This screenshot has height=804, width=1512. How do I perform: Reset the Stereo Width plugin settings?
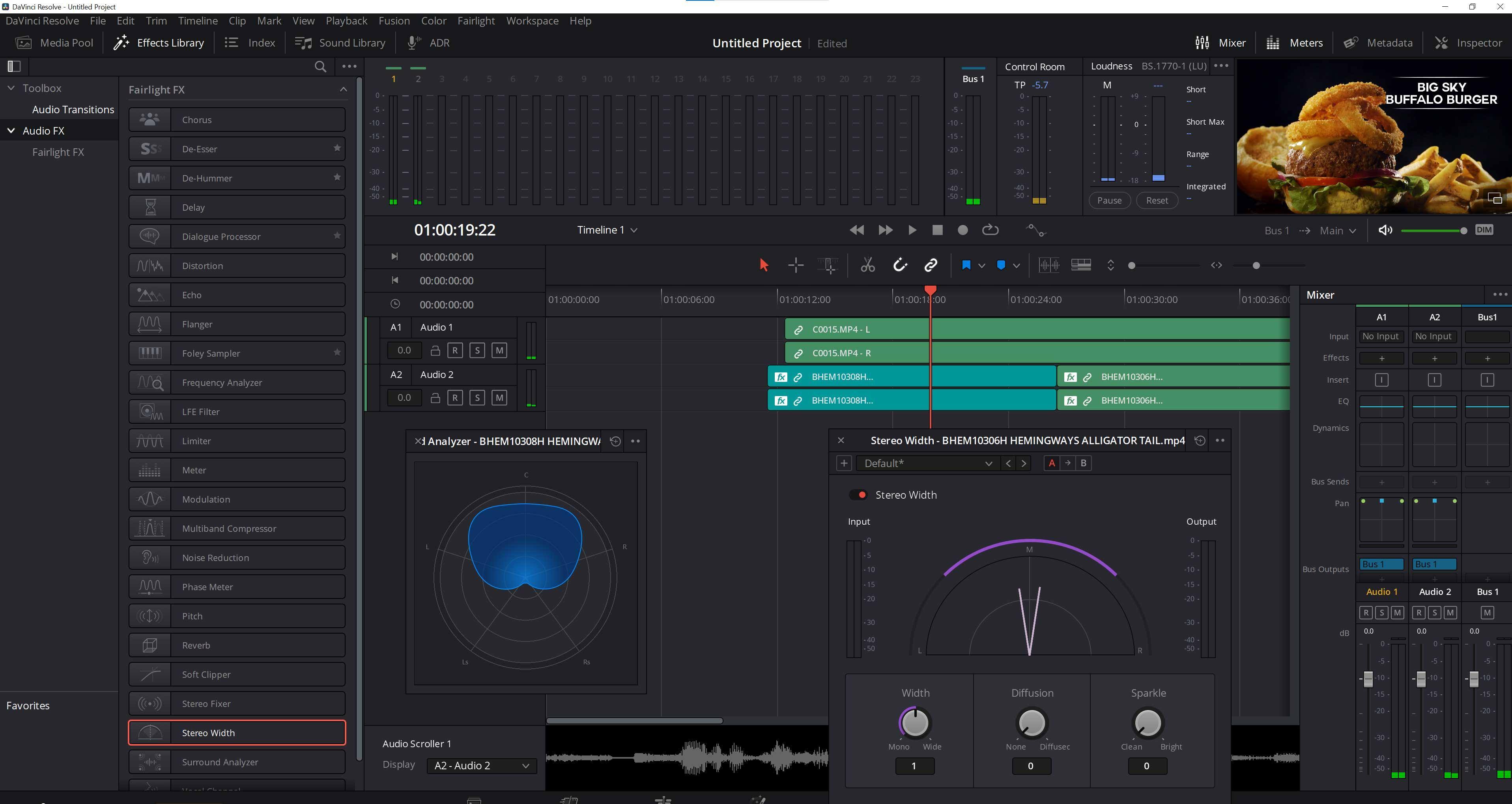[x=1200, y=441]
